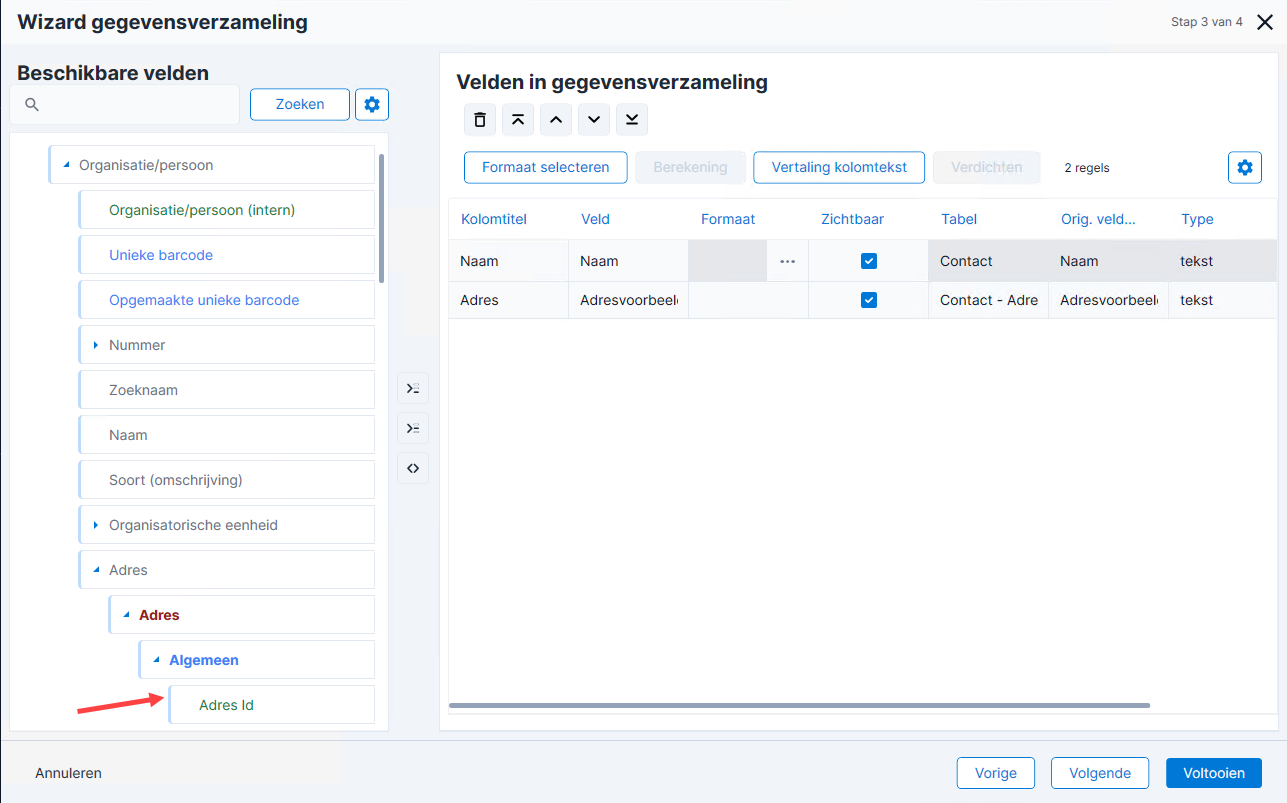Viewport: 1287px width, 803px height.
Task: Uncheck Zichtbaar checkbox for Adres row
Action: 869,300
